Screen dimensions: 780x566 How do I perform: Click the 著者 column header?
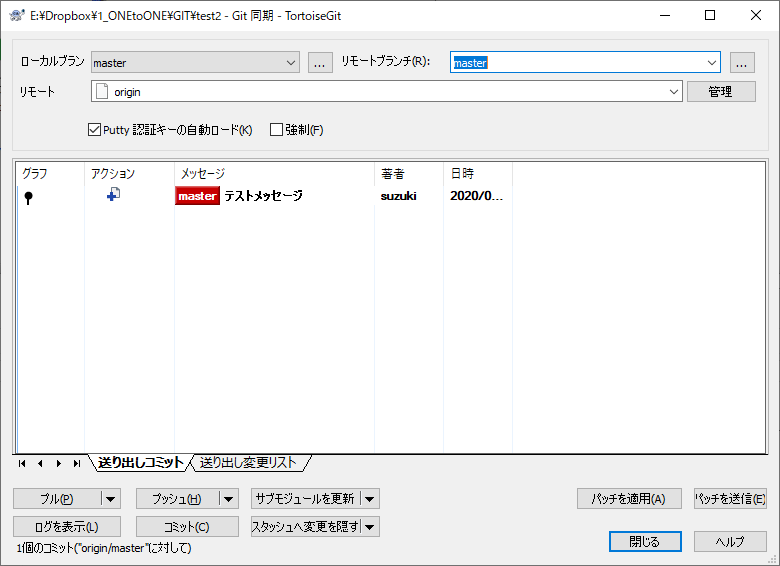tap(408, 174)
